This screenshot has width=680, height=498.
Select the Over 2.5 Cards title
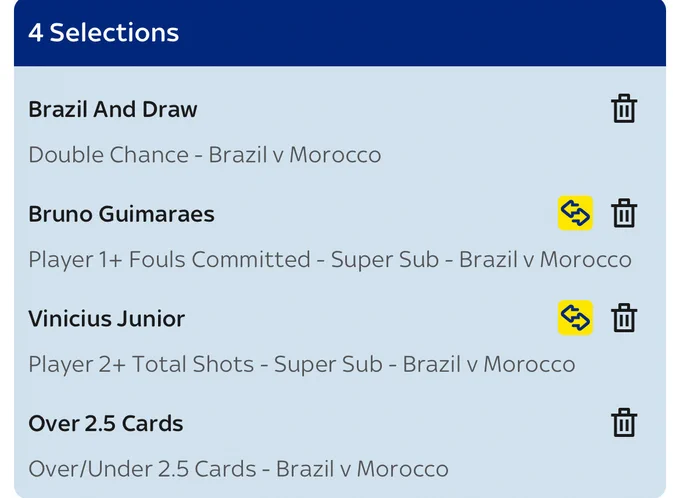pyautogui.click(x=106, y=423)
